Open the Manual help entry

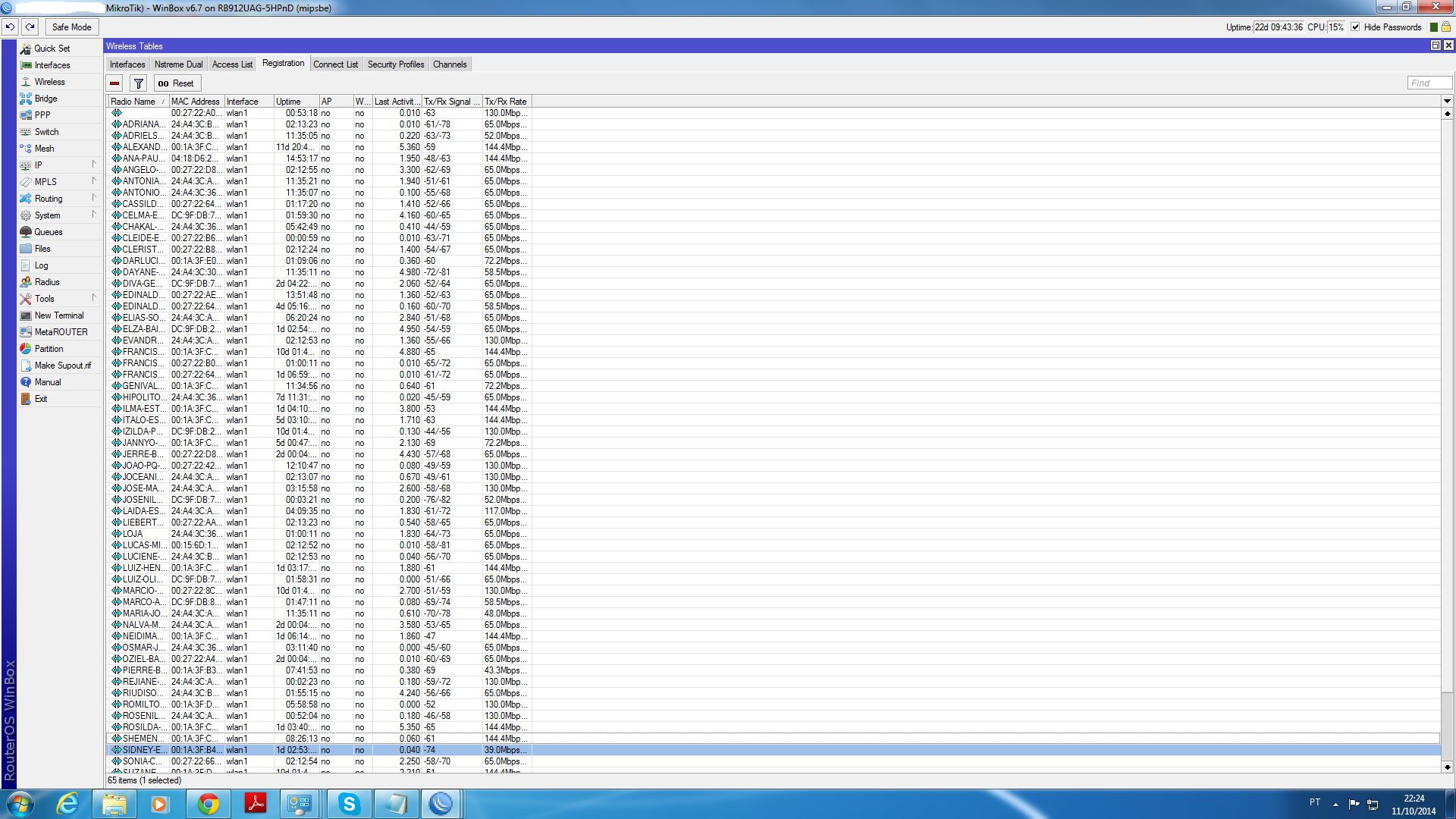47,382
